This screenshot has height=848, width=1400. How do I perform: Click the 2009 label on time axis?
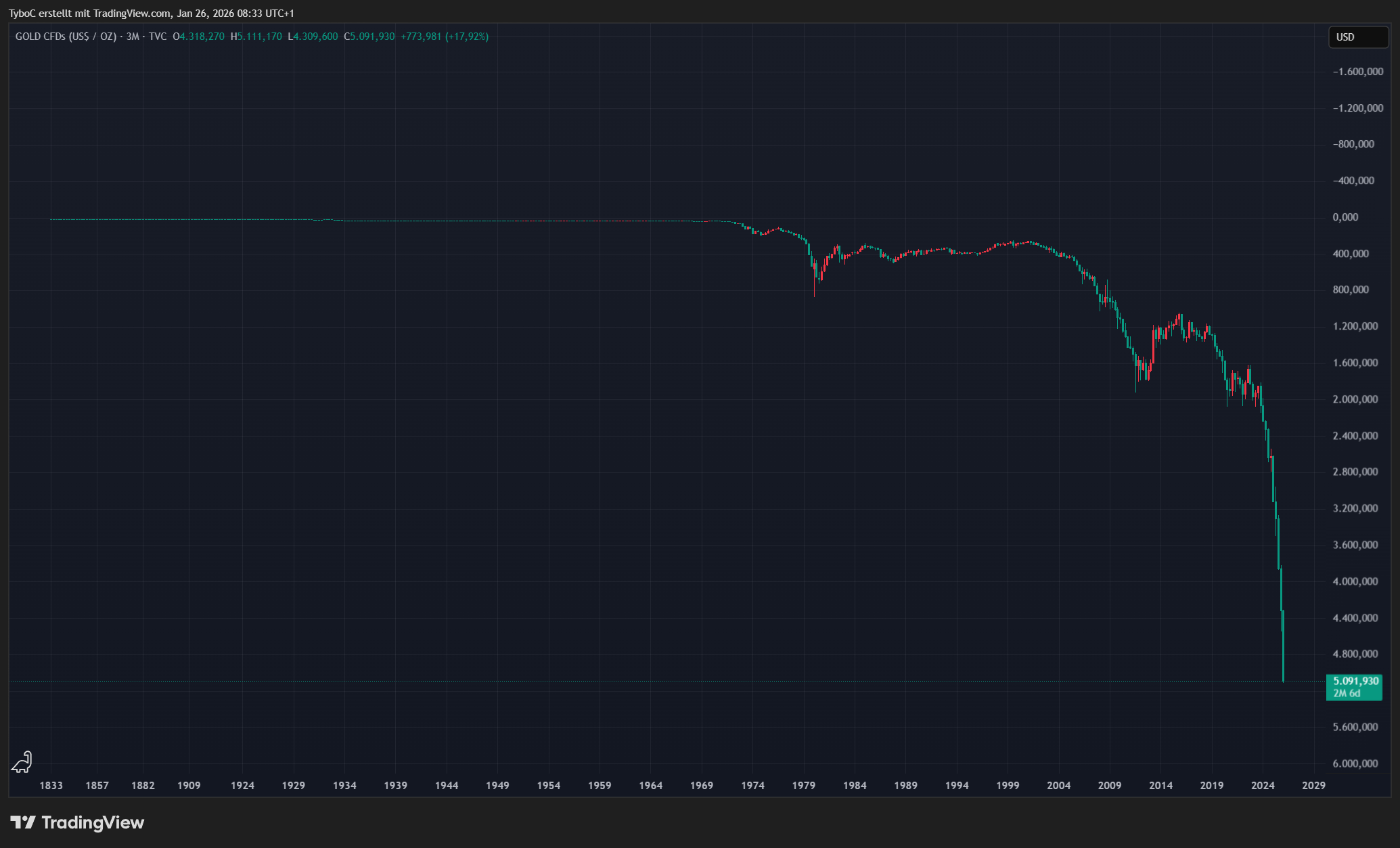point(1110,785)
